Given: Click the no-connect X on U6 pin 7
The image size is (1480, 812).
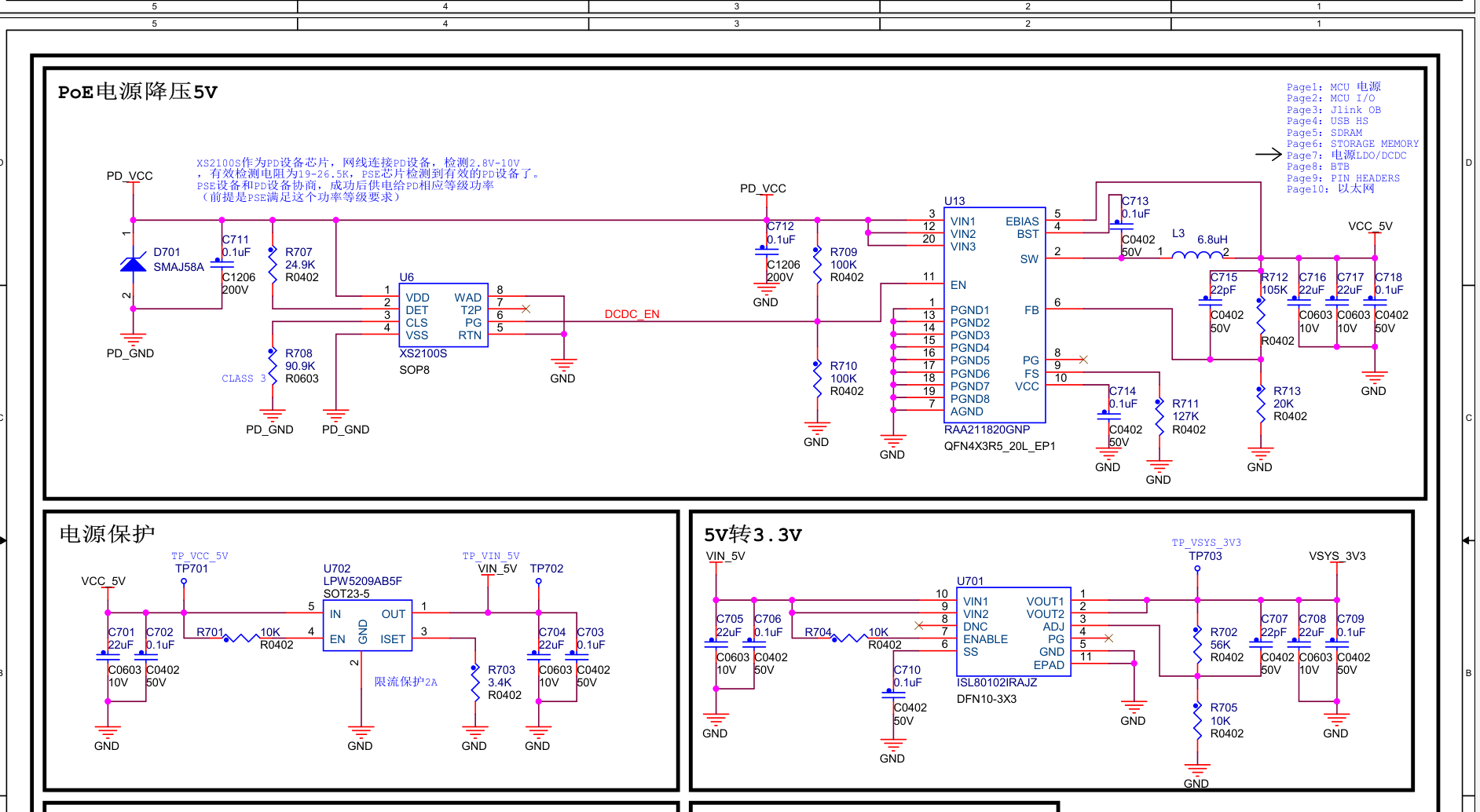Looking at the screenshot, I should pos(526,309).
